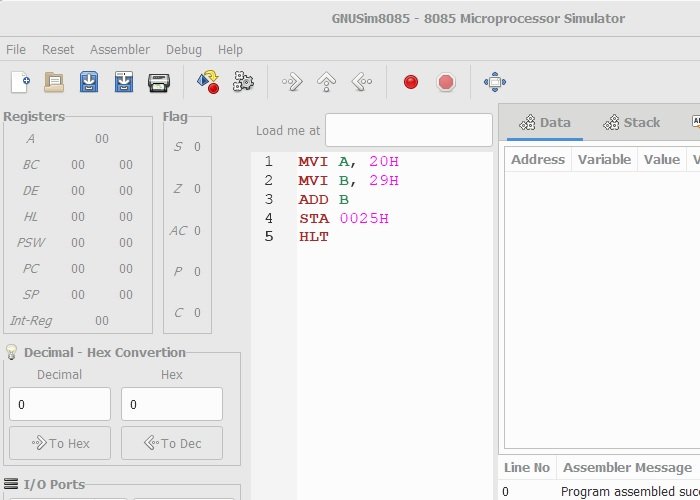This screenshot has height=500, width=700.
Task: Click the BC register label
Action: coord(31,165)
